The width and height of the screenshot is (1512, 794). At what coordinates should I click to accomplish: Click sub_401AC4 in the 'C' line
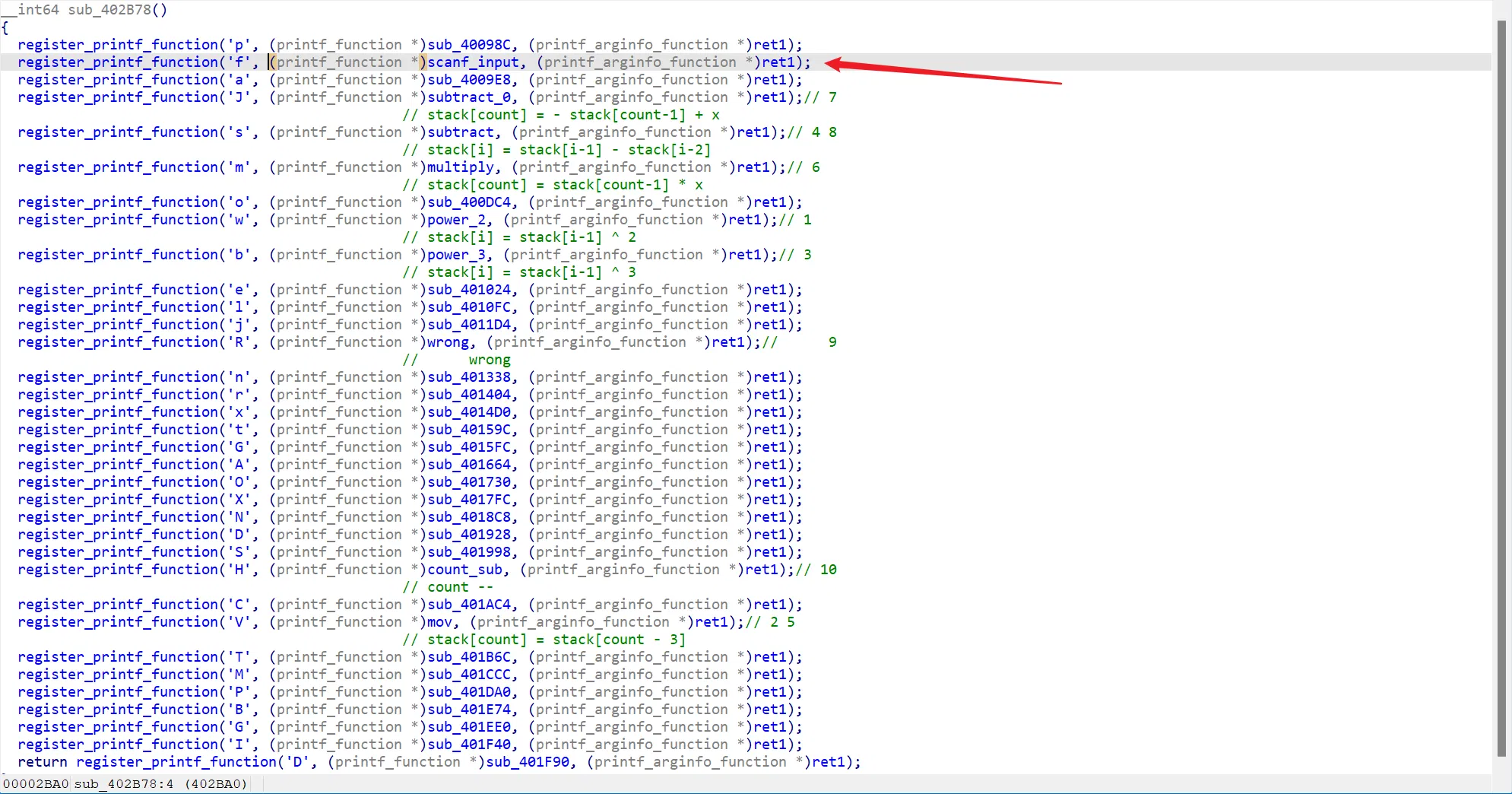tap(468, 605)
